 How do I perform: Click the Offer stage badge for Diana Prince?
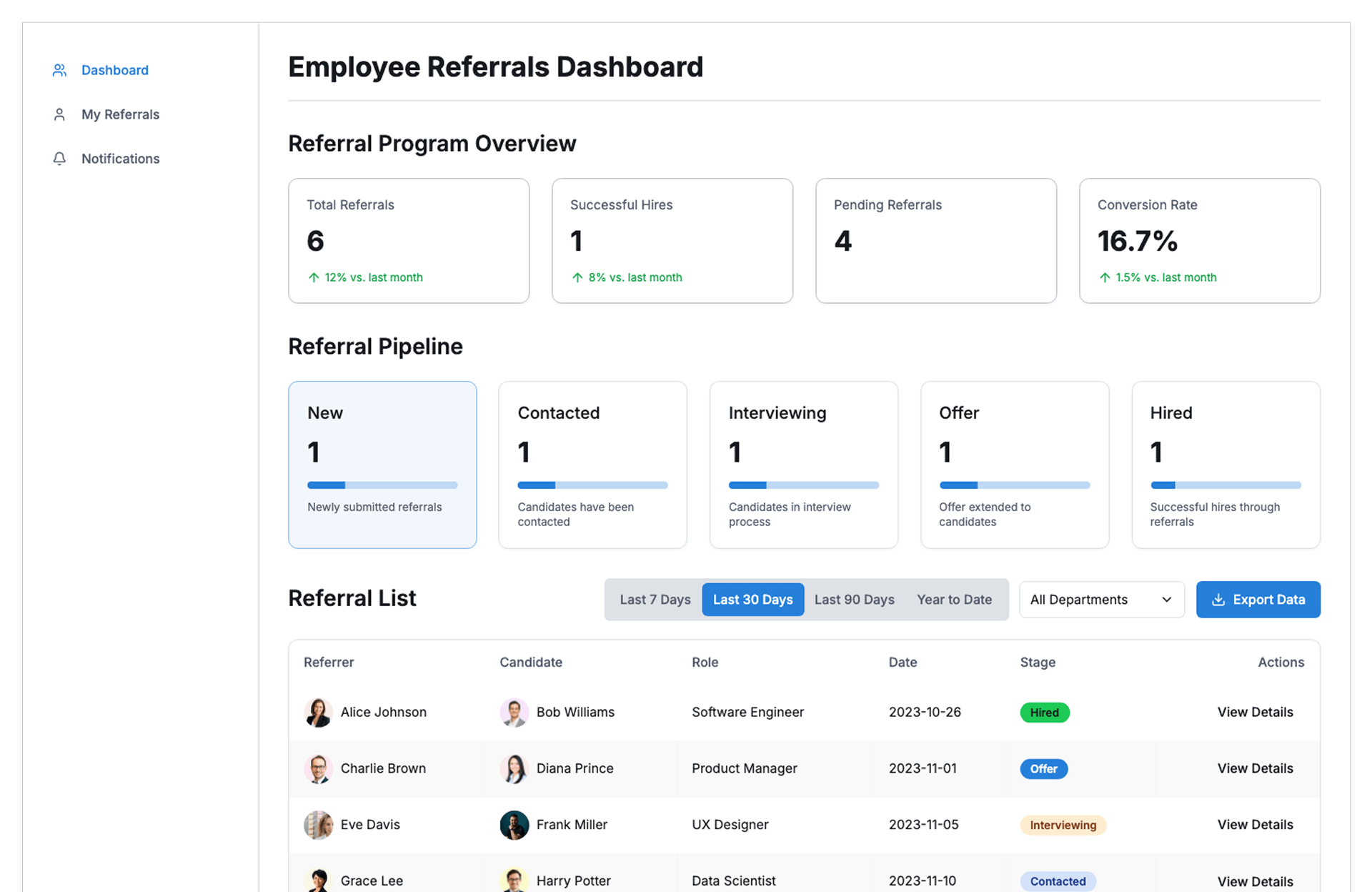click(x=1043, y=769)
